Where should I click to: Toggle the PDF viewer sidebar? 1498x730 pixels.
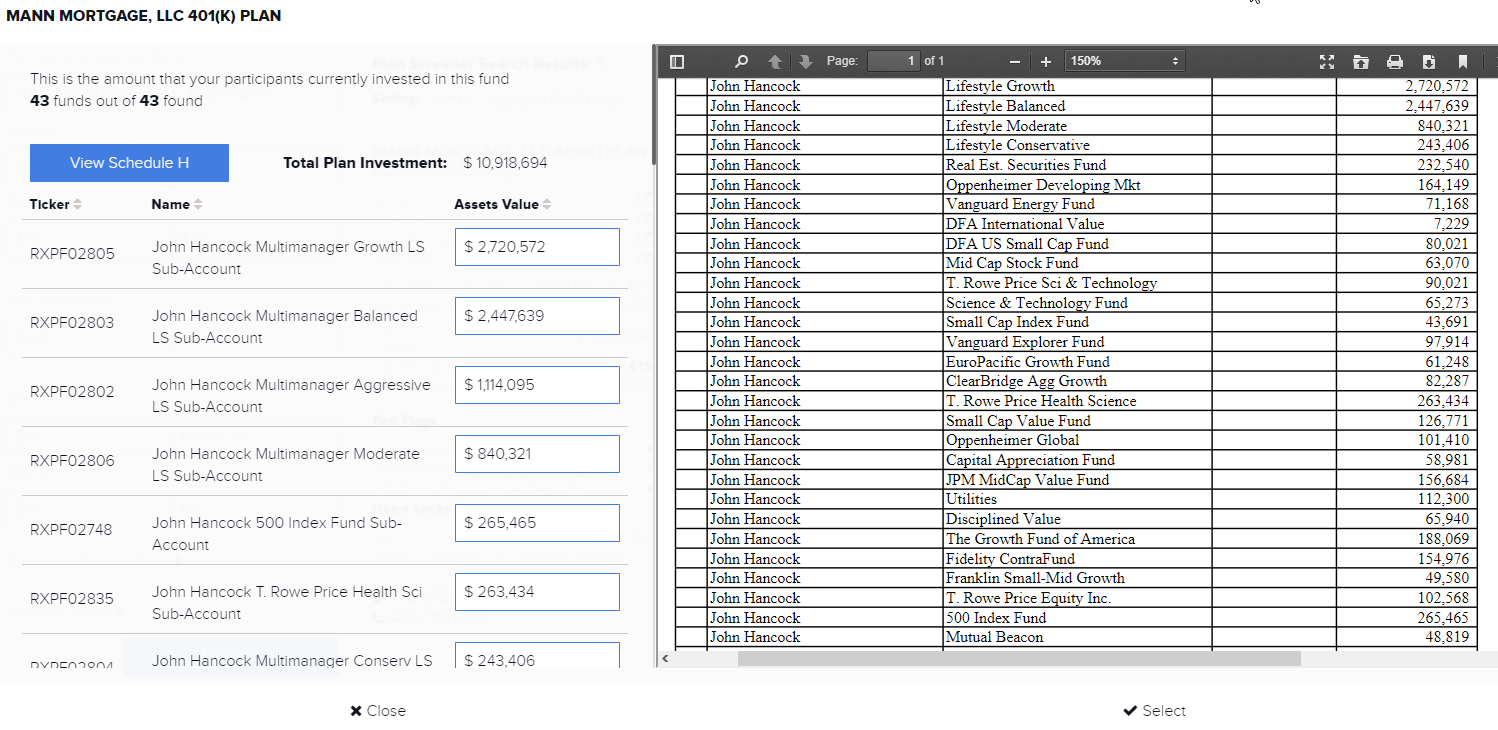tap(677, 61)
